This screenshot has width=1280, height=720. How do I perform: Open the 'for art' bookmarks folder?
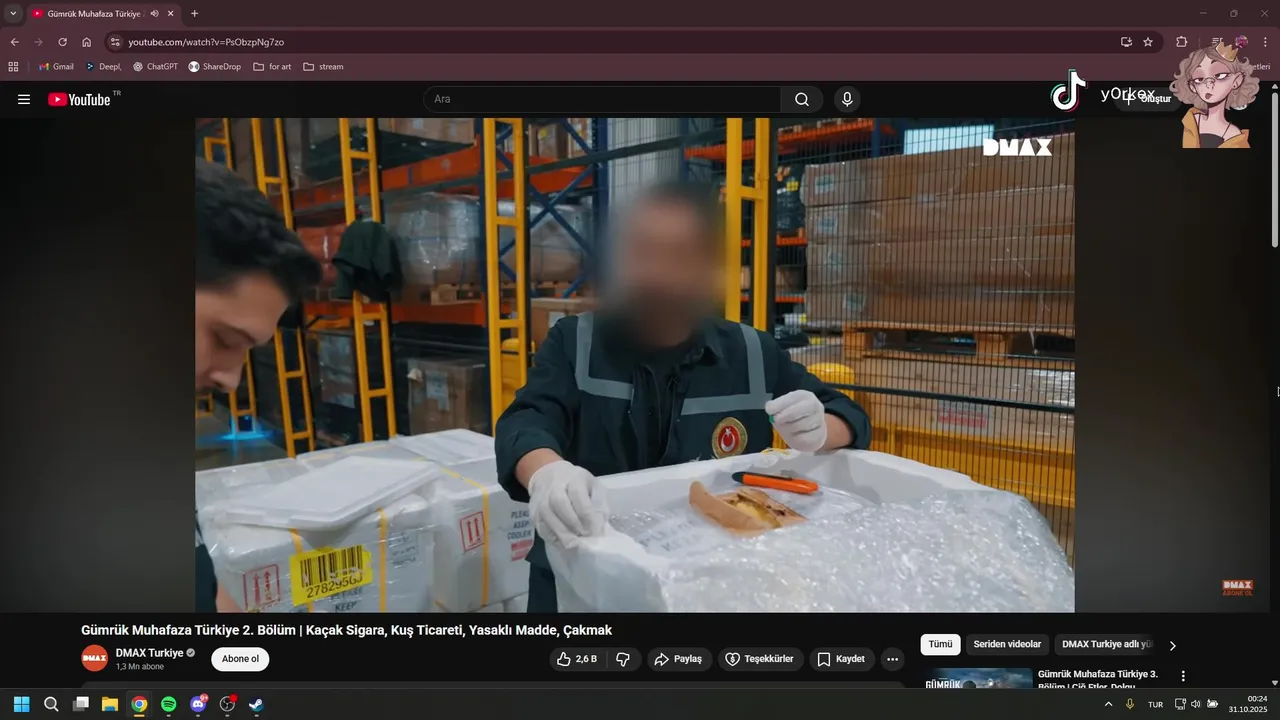(272, 67)
